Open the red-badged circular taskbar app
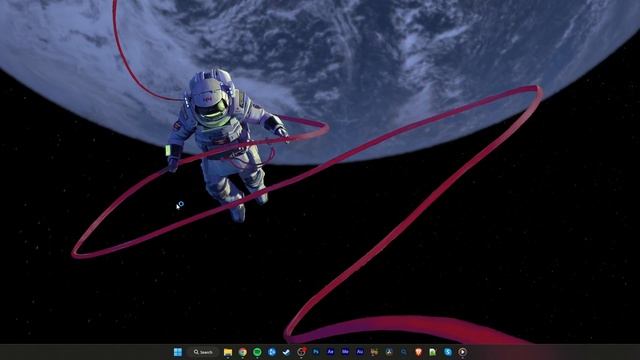The height and width of the screenshot is (360, 640). pyautogui.click(x=301, y=352)
